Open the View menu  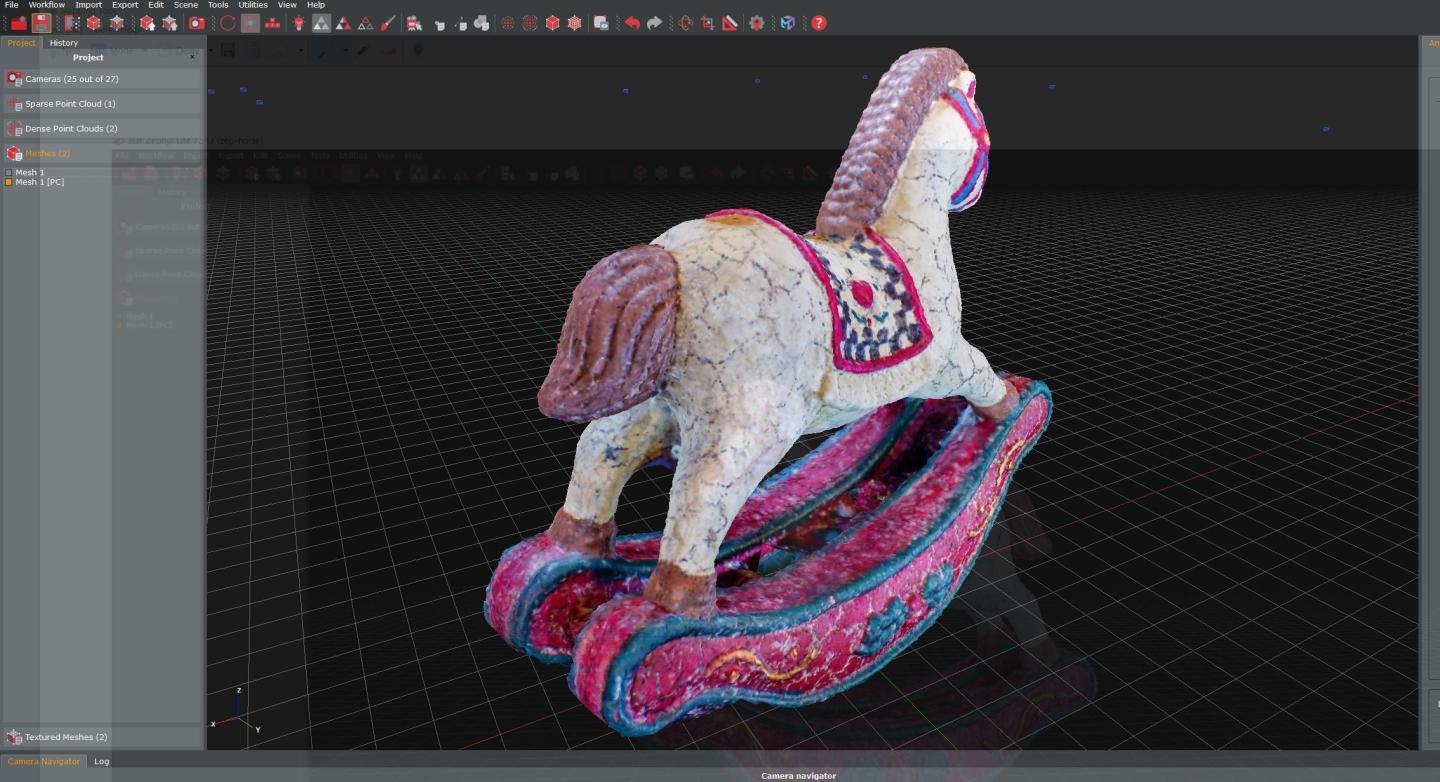pos(287,5)
